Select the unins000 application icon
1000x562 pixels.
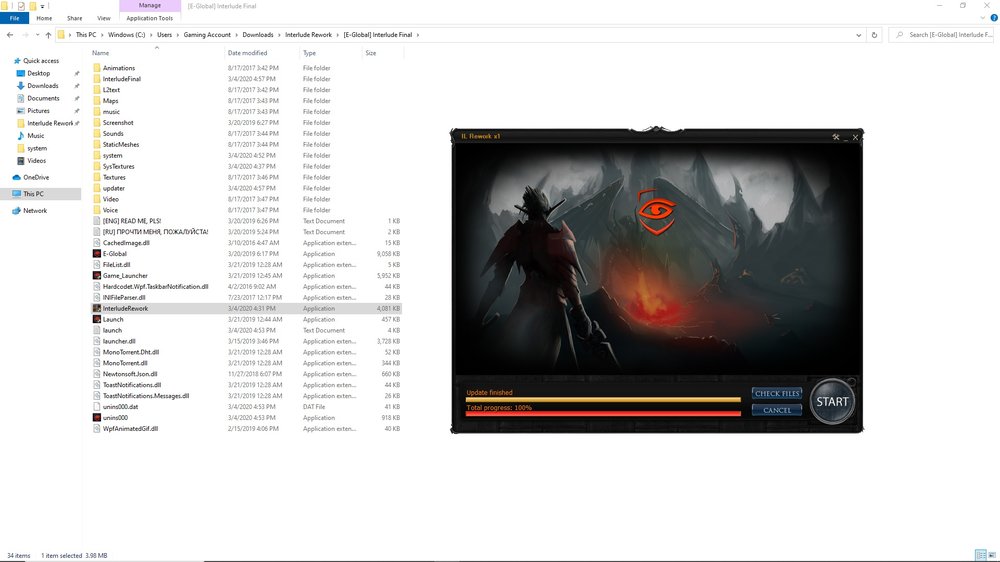pos(96,418)
